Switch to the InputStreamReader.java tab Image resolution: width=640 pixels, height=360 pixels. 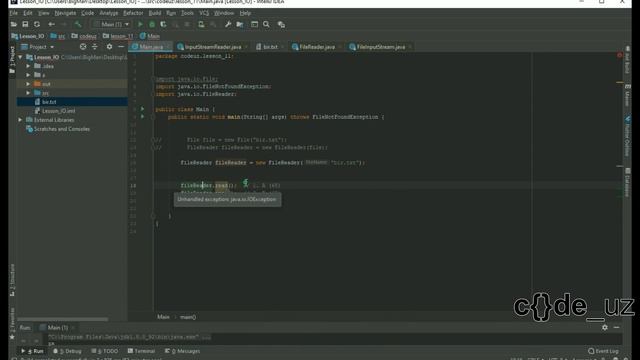213,47
